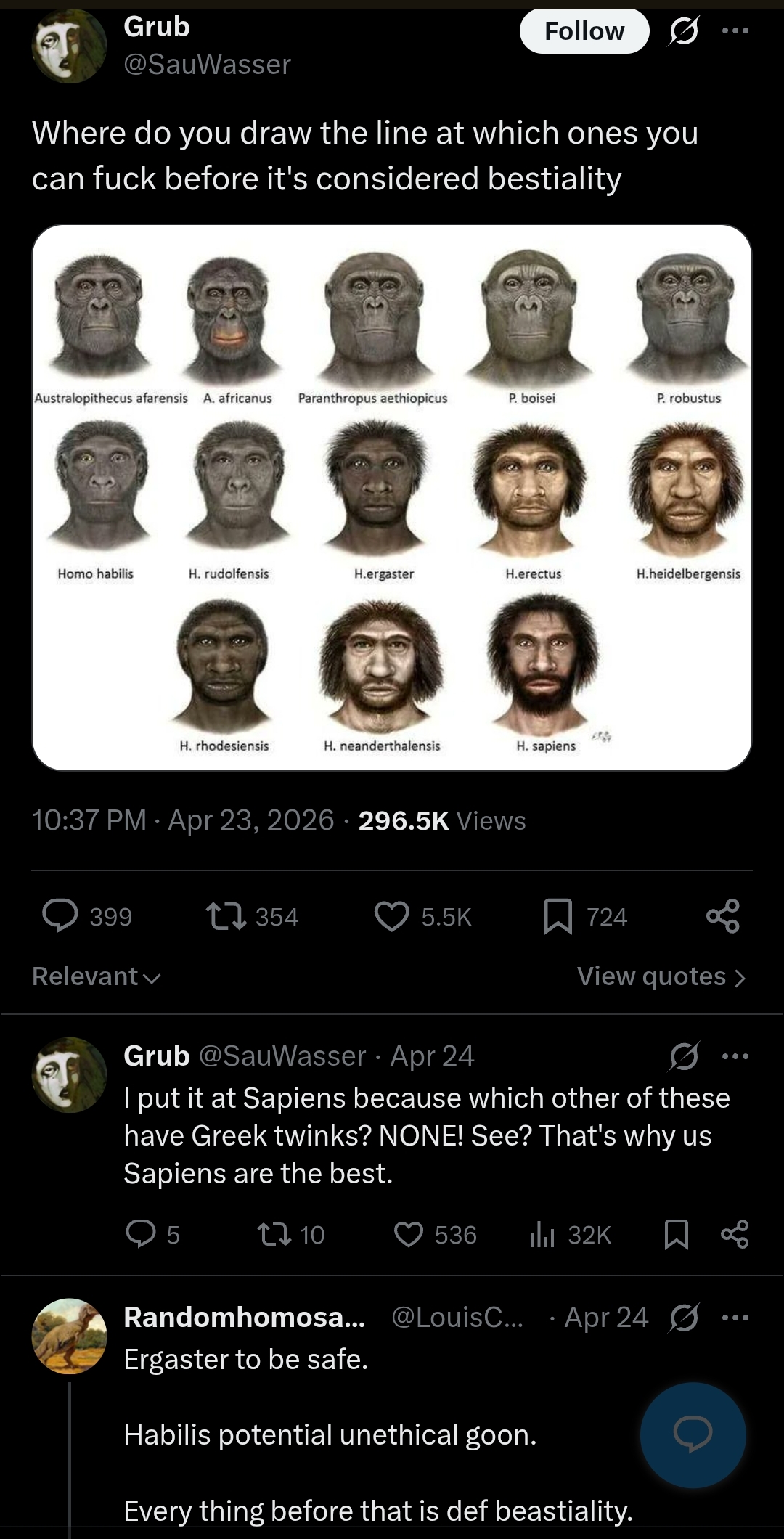Bookmark the main post with 724 bookmarks
784x1539 pixels.
tap(558, 916)
